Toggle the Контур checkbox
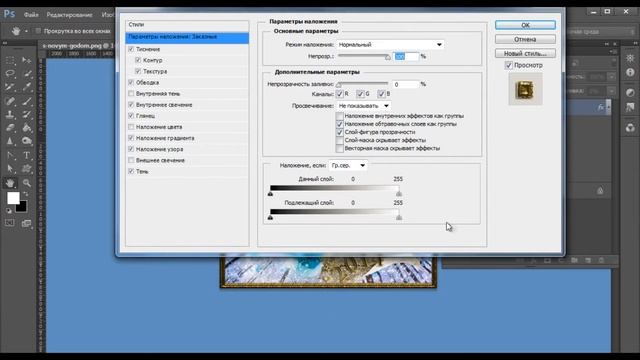 pos(138,60)
